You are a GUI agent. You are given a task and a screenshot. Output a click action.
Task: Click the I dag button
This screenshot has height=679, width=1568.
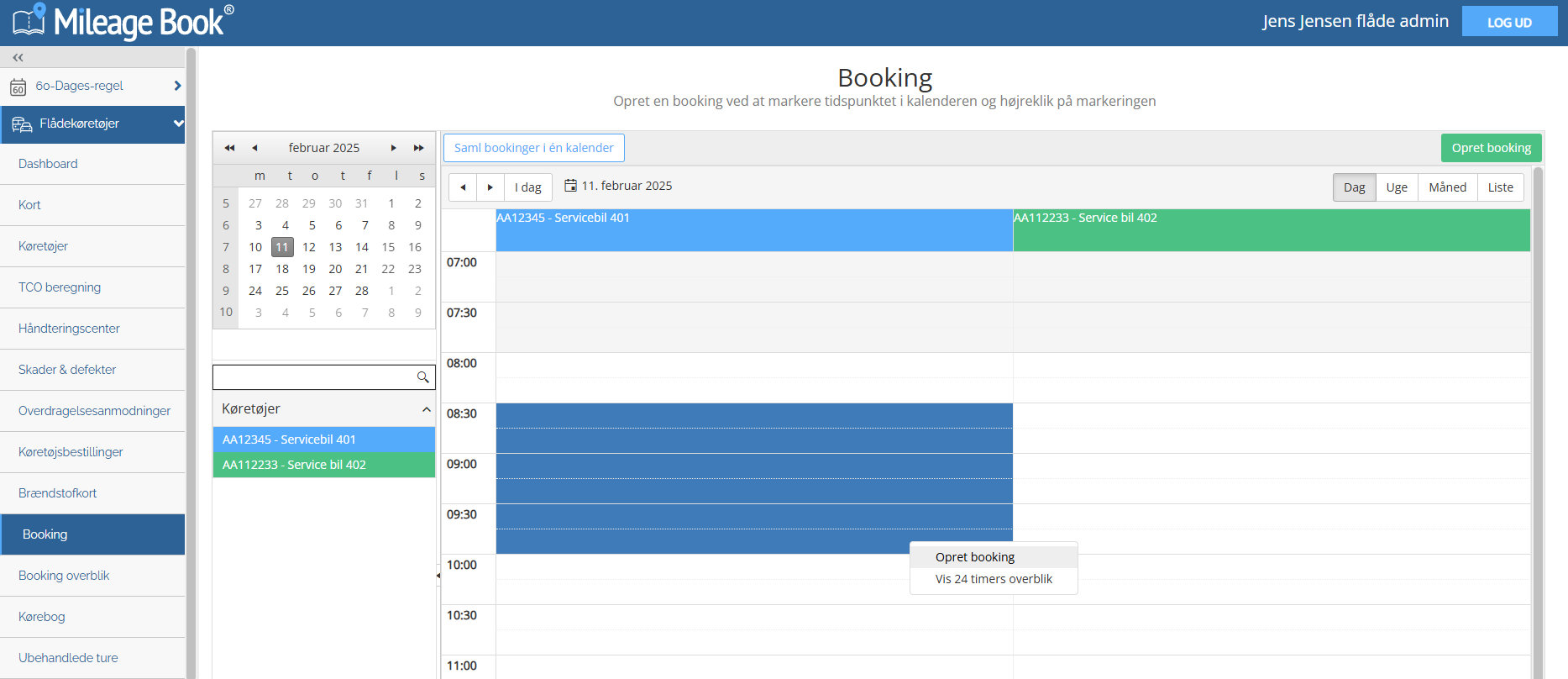point(527,187)
